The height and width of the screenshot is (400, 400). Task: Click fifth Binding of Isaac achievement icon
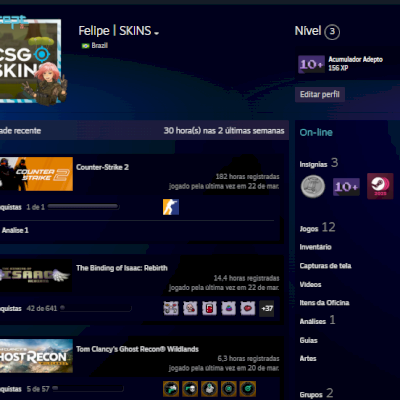[248, 308]
